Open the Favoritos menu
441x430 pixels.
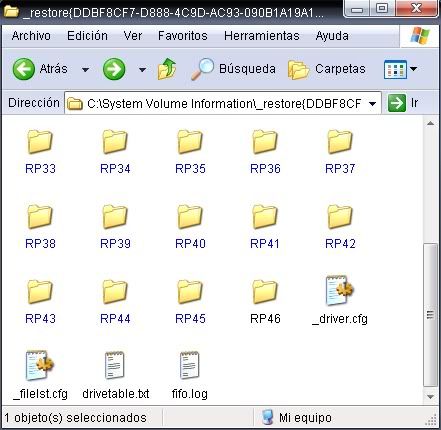183,36
